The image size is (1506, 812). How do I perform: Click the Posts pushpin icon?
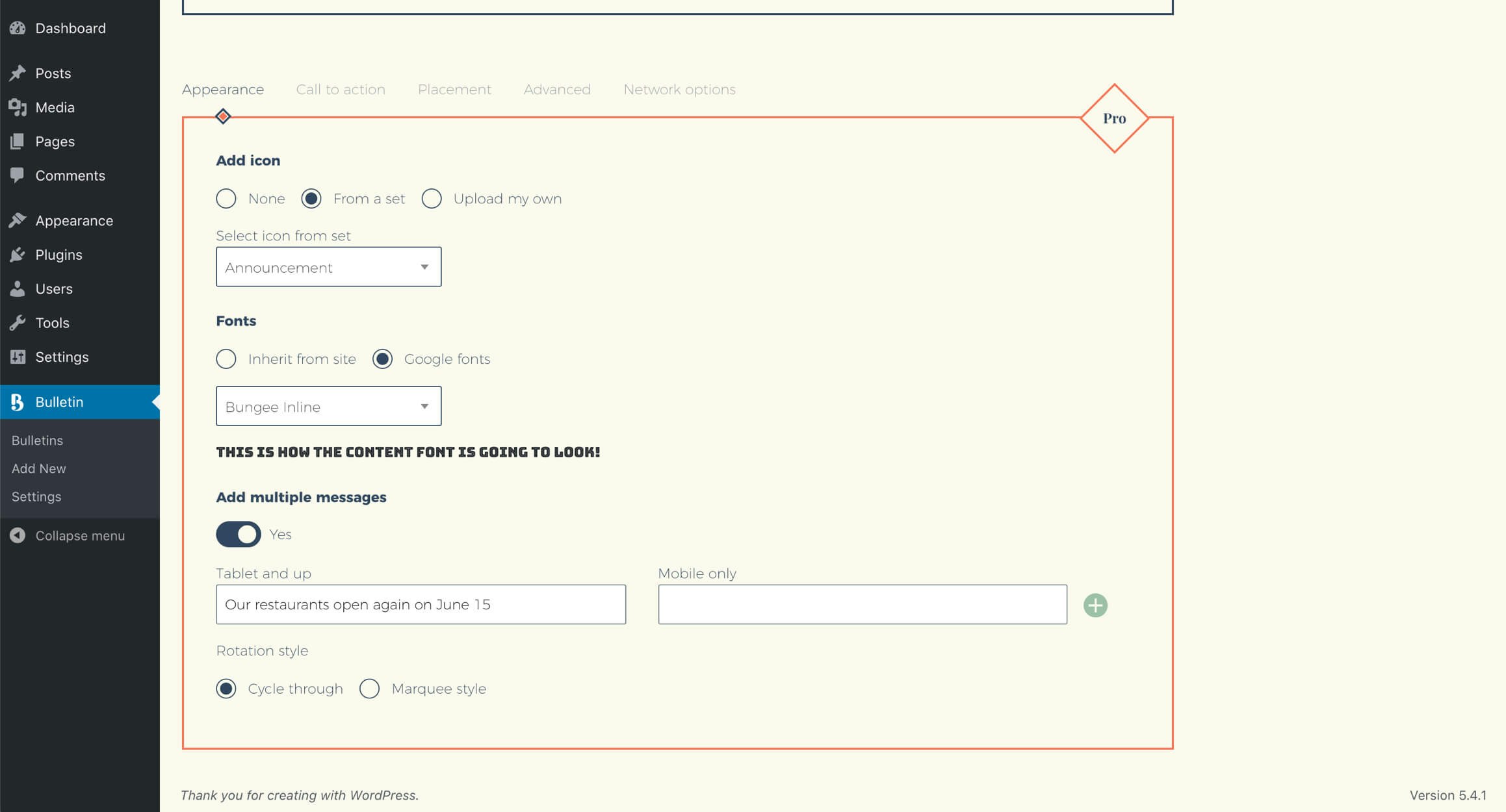[18, 73]
